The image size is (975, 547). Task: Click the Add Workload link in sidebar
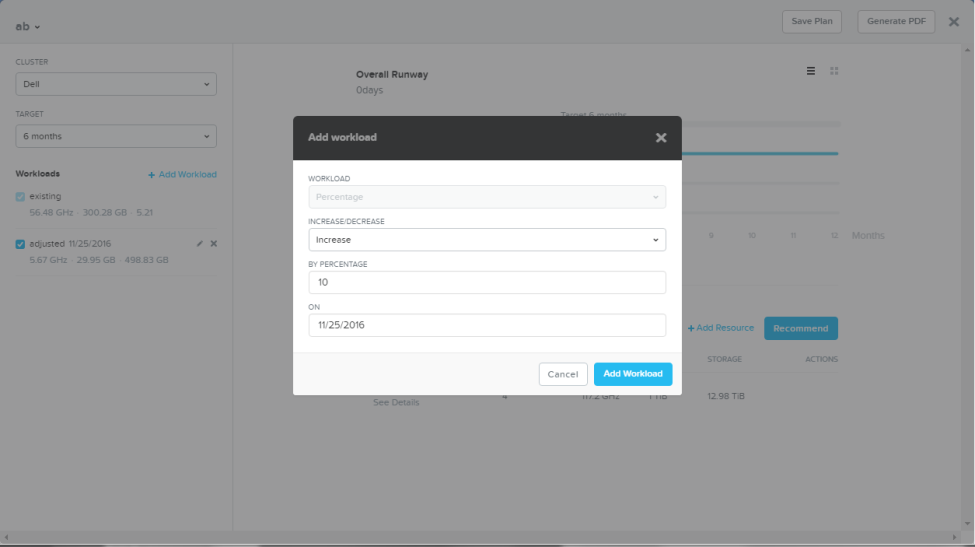pyautogui.click(x=182, y=175)
